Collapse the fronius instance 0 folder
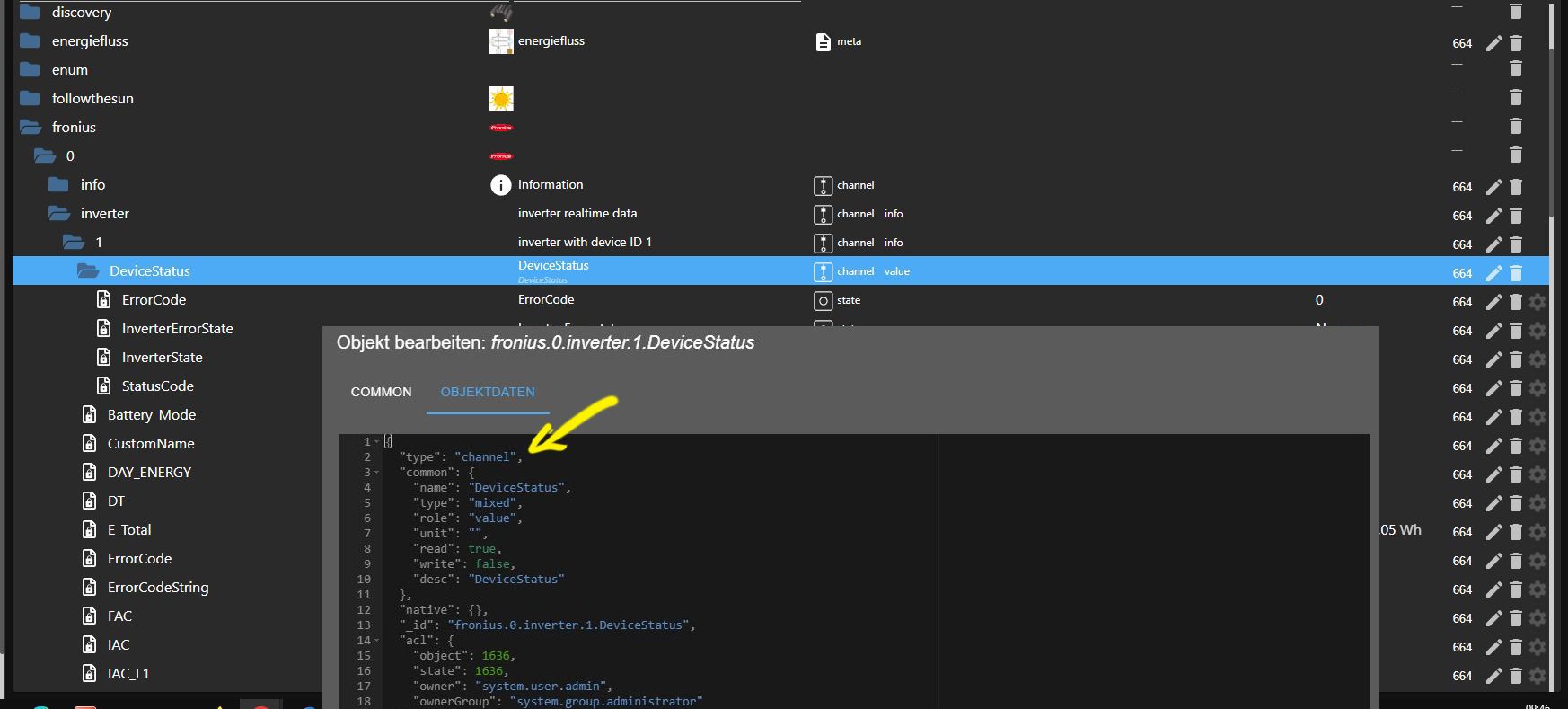 point(45,155)
